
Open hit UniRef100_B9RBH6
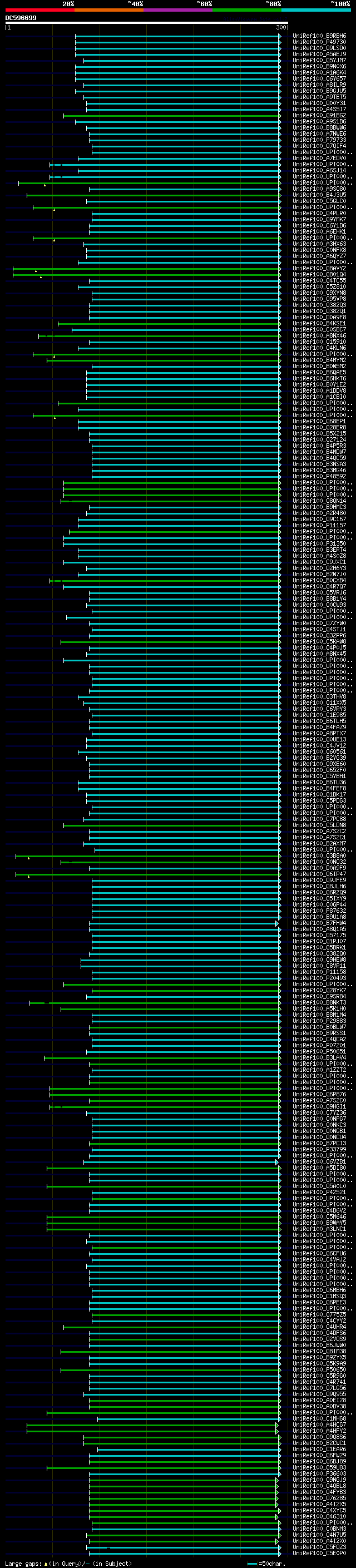click(x=319, y=36)
